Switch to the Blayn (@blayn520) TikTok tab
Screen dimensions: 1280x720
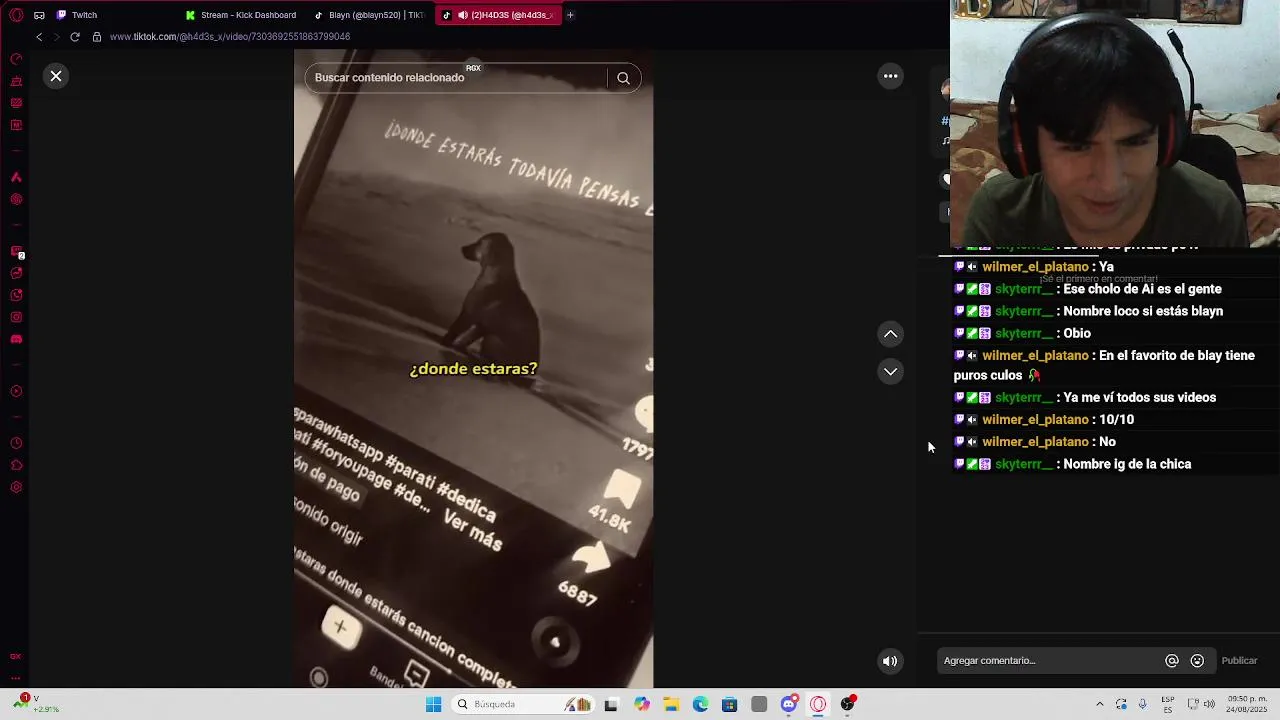click(x=368, y=15)
